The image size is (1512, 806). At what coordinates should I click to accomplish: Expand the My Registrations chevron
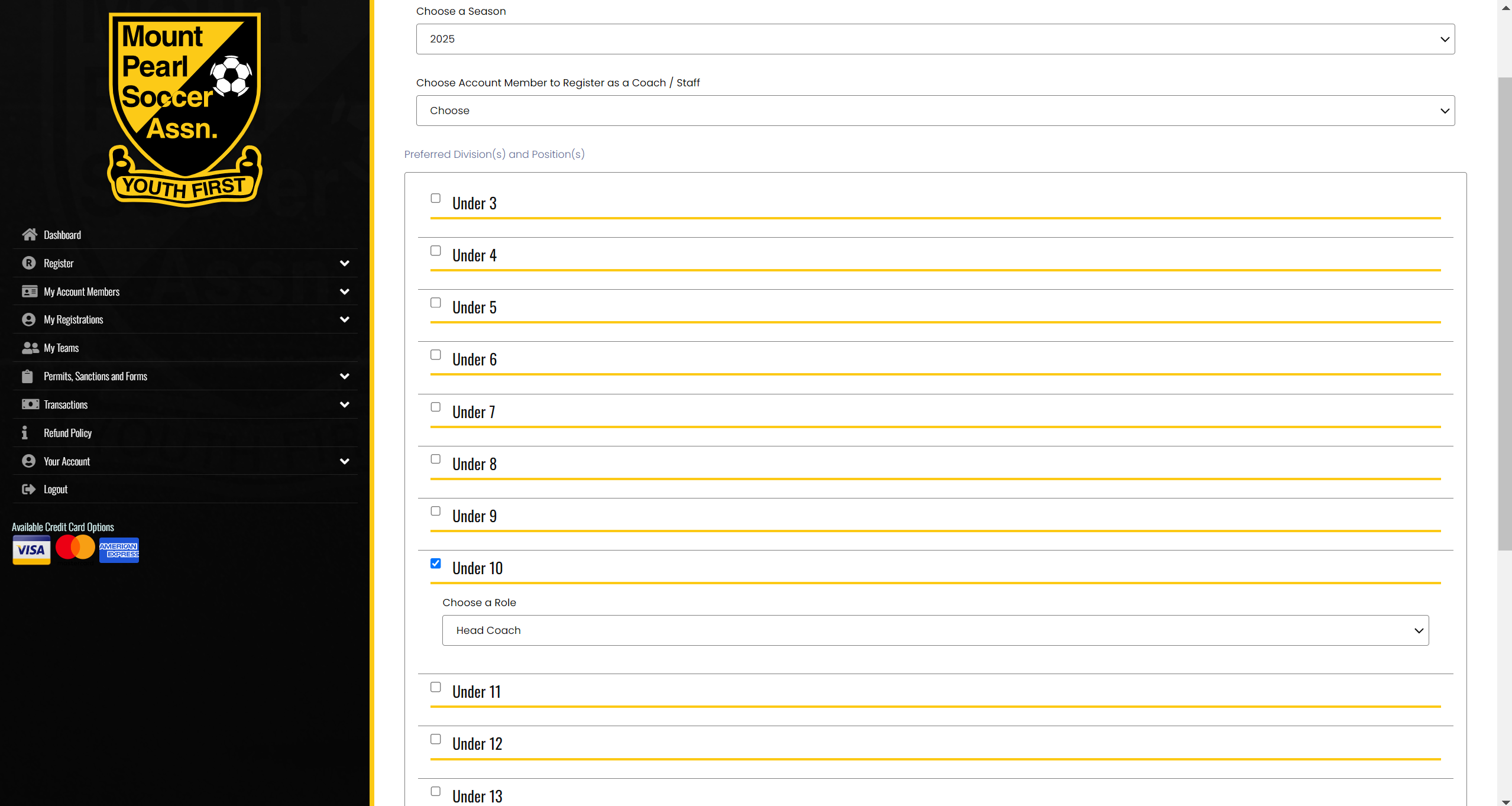point(345,319)
